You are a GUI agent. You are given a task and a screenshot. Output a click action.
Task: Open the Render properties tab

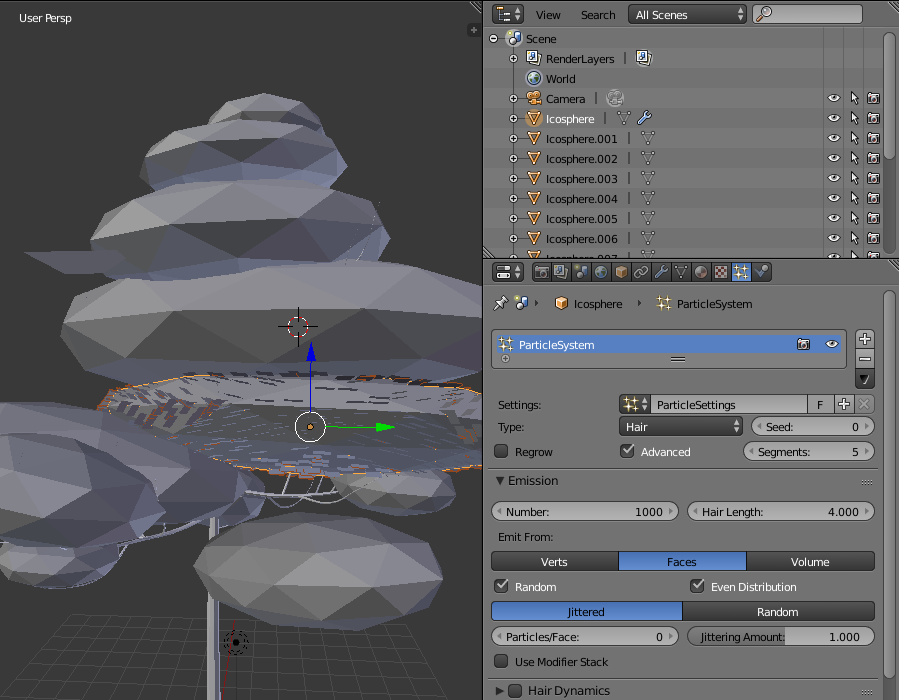541,272
